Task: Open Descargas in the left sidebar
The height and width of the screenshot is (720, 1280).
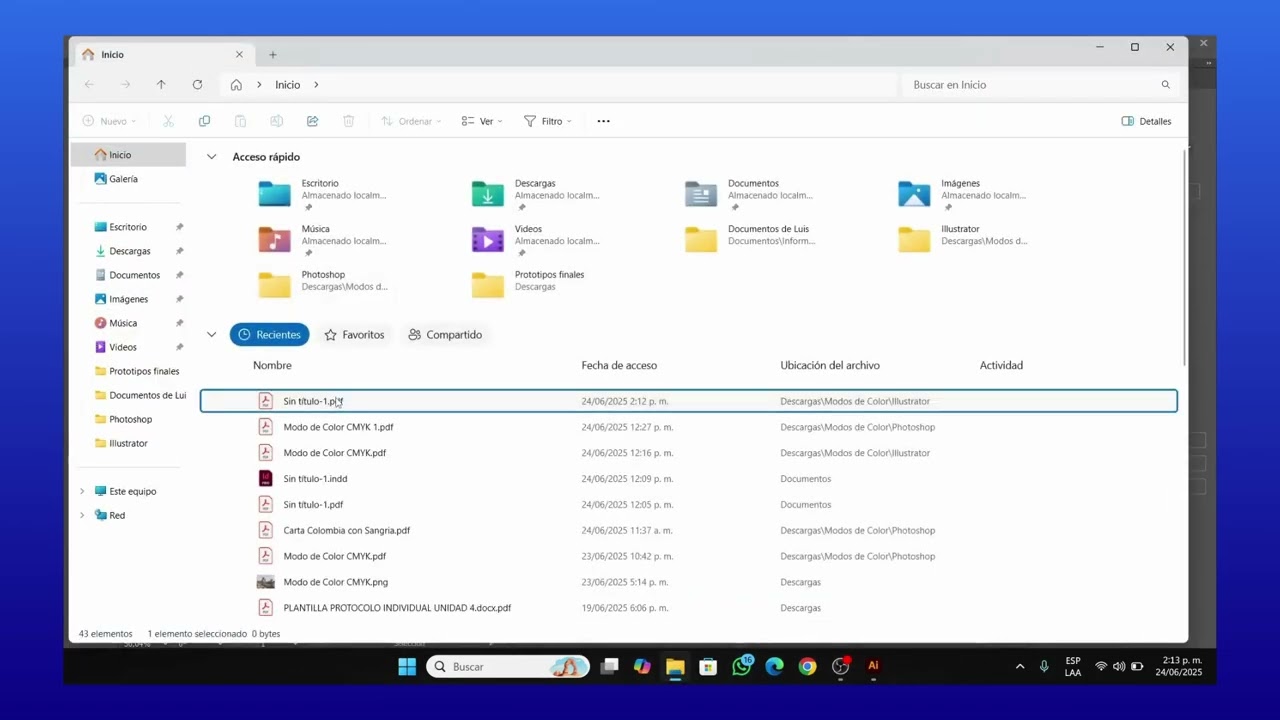Action: click(x=128, y=251)
